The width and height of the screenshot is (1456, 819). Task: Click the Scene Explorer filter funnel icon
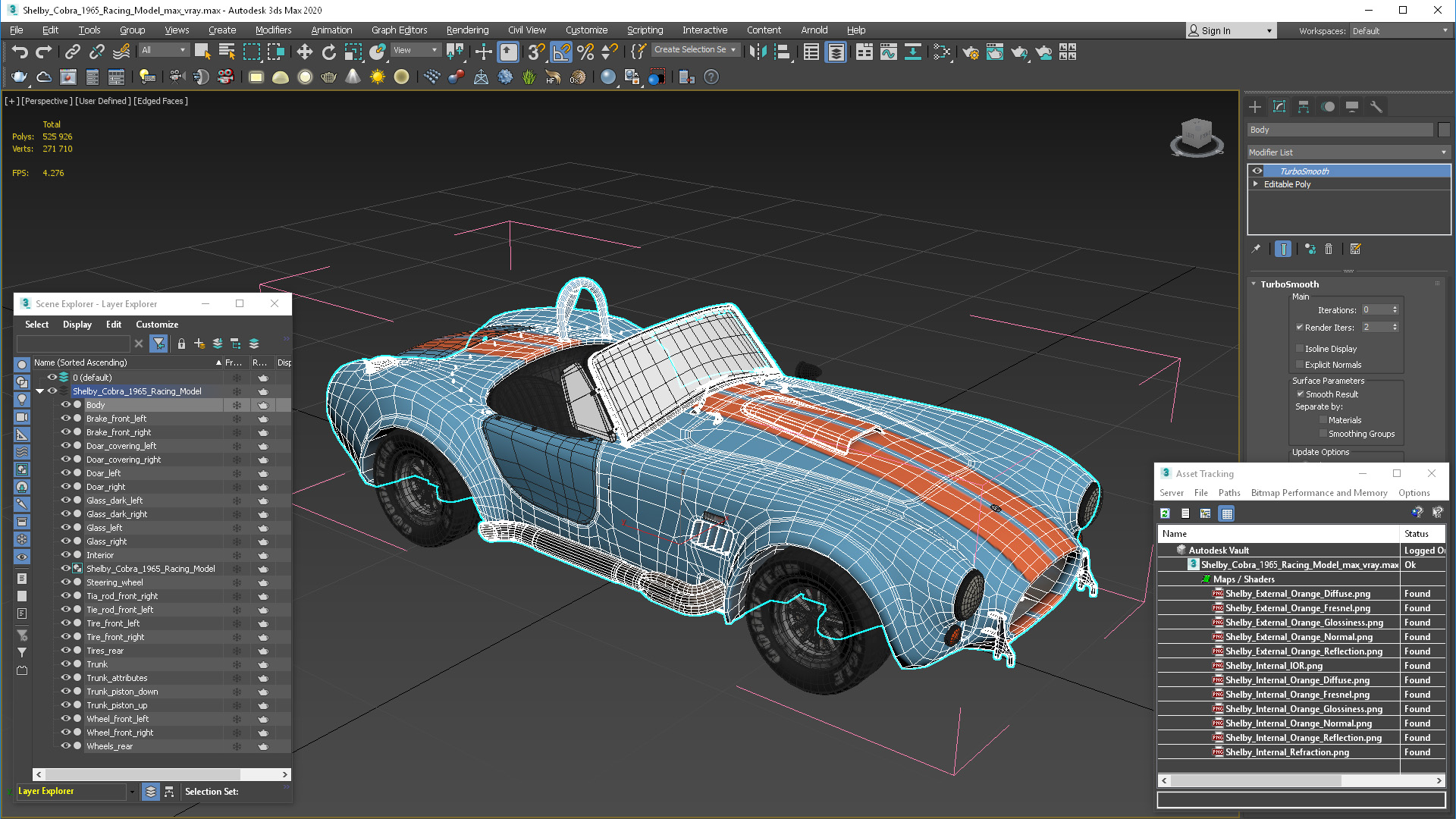pos(158,344)
